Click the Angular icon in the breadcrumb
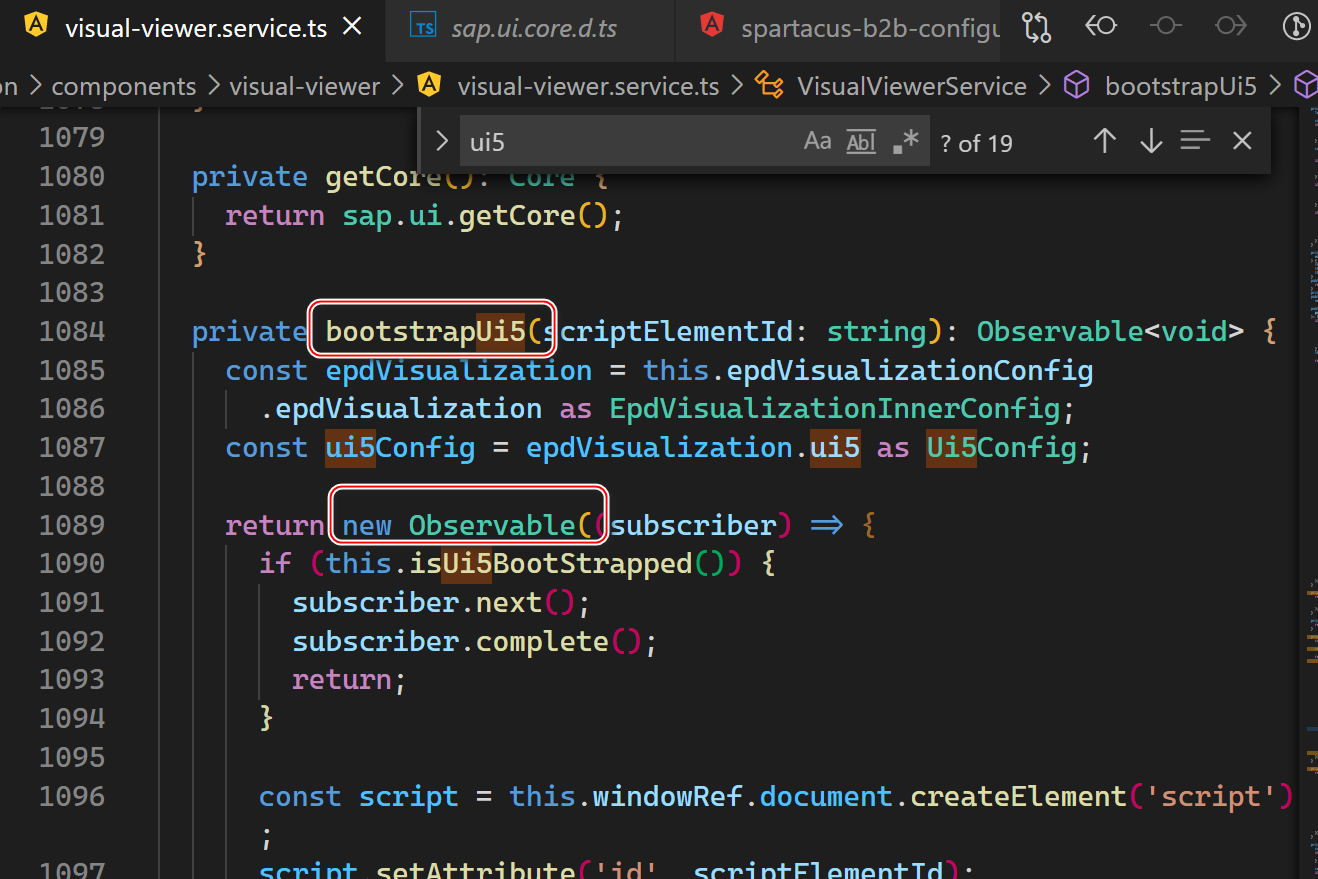The height and width of the screenshot is (879, 1318). 429,86
